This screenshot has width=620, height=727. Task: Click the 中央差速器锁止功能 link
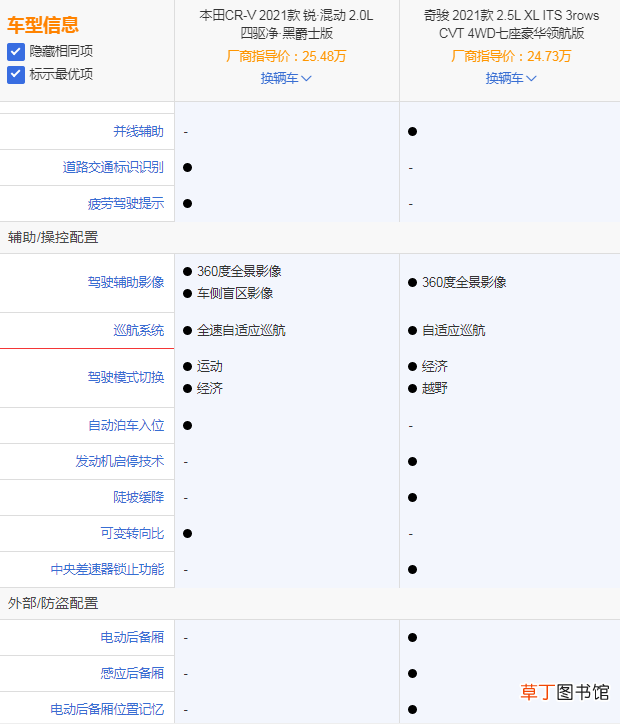[107, 569]
